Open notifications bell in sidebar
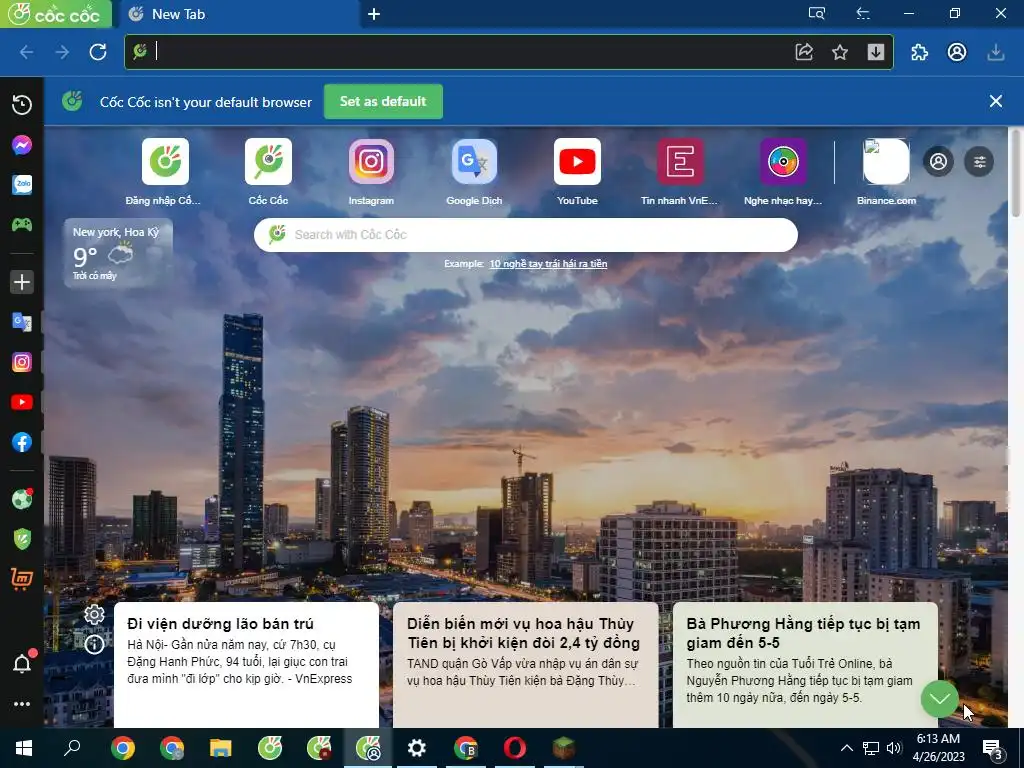The height and width of the screenshot is (768, 1024). (22, 664)
